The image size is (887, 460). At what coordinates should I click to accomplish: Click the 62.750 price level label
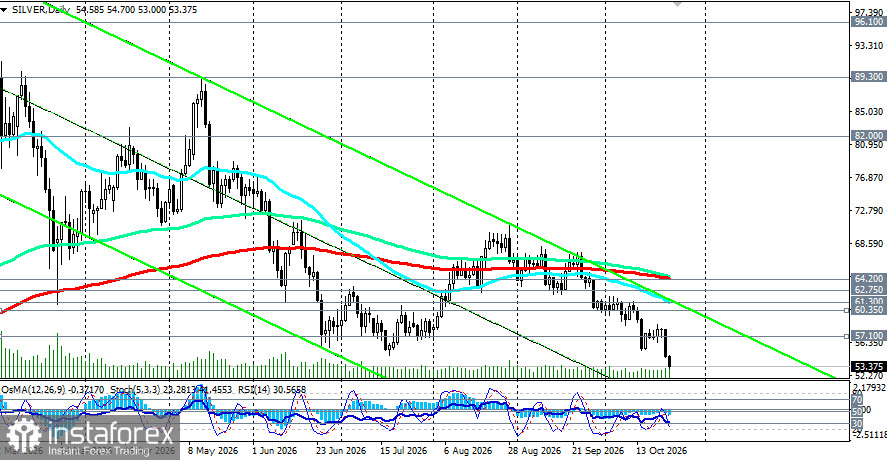(x=868, y=290)
